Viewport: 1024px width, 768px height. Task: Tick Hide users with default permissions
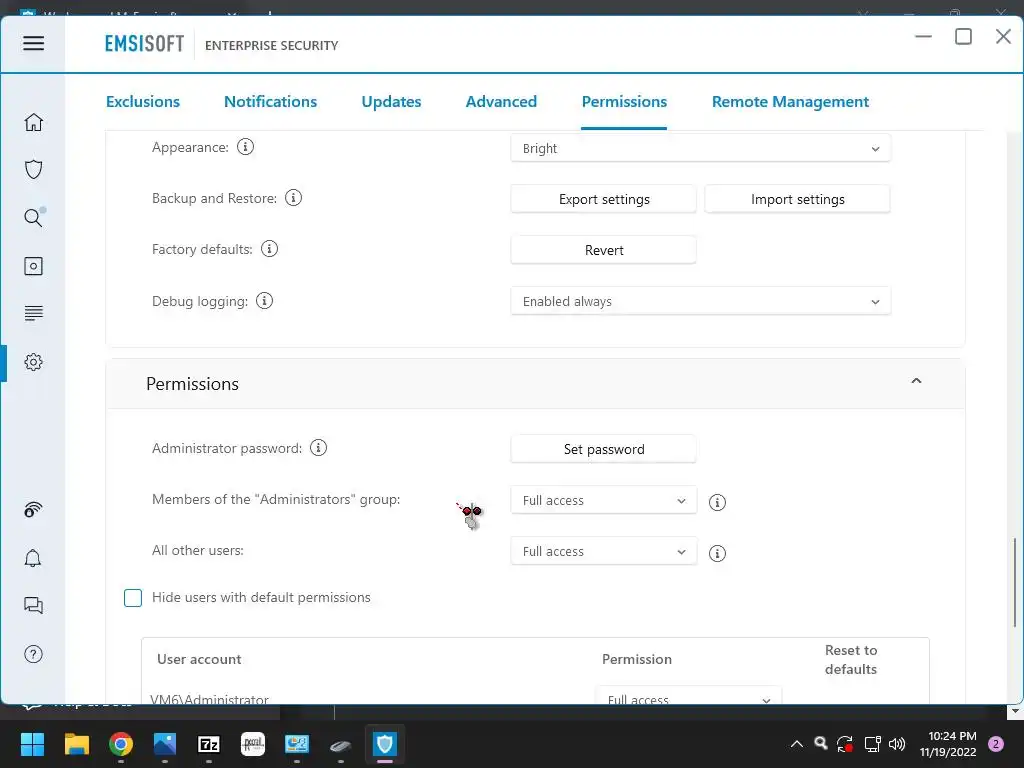[x=133, y=598]
